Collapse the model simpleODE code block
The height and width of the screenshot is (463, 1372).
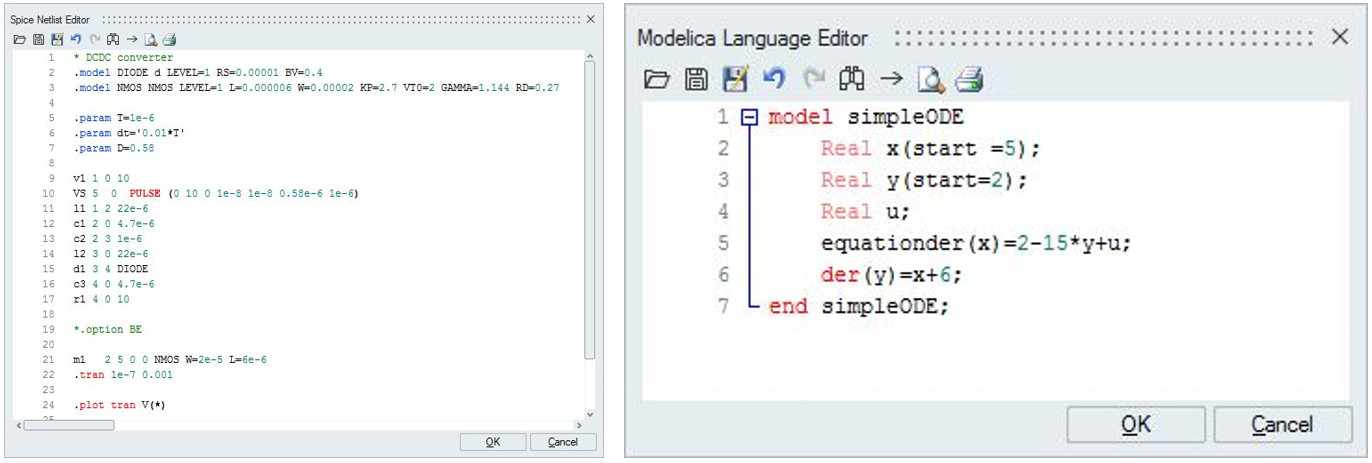pyautogui.click(x=750, y=117)
